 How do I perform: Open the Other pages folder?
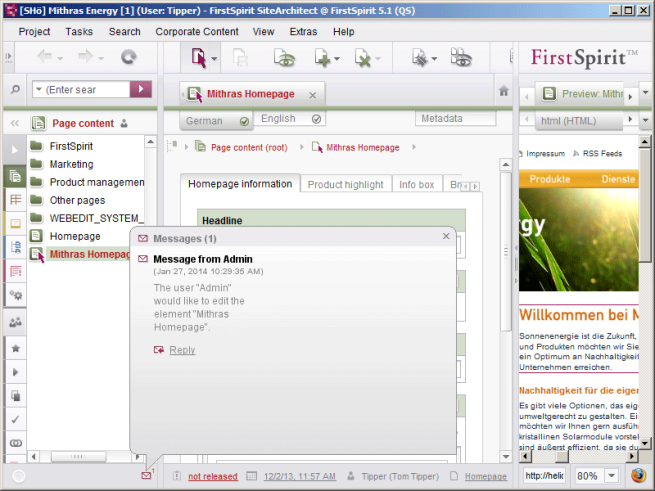[77, 200]
